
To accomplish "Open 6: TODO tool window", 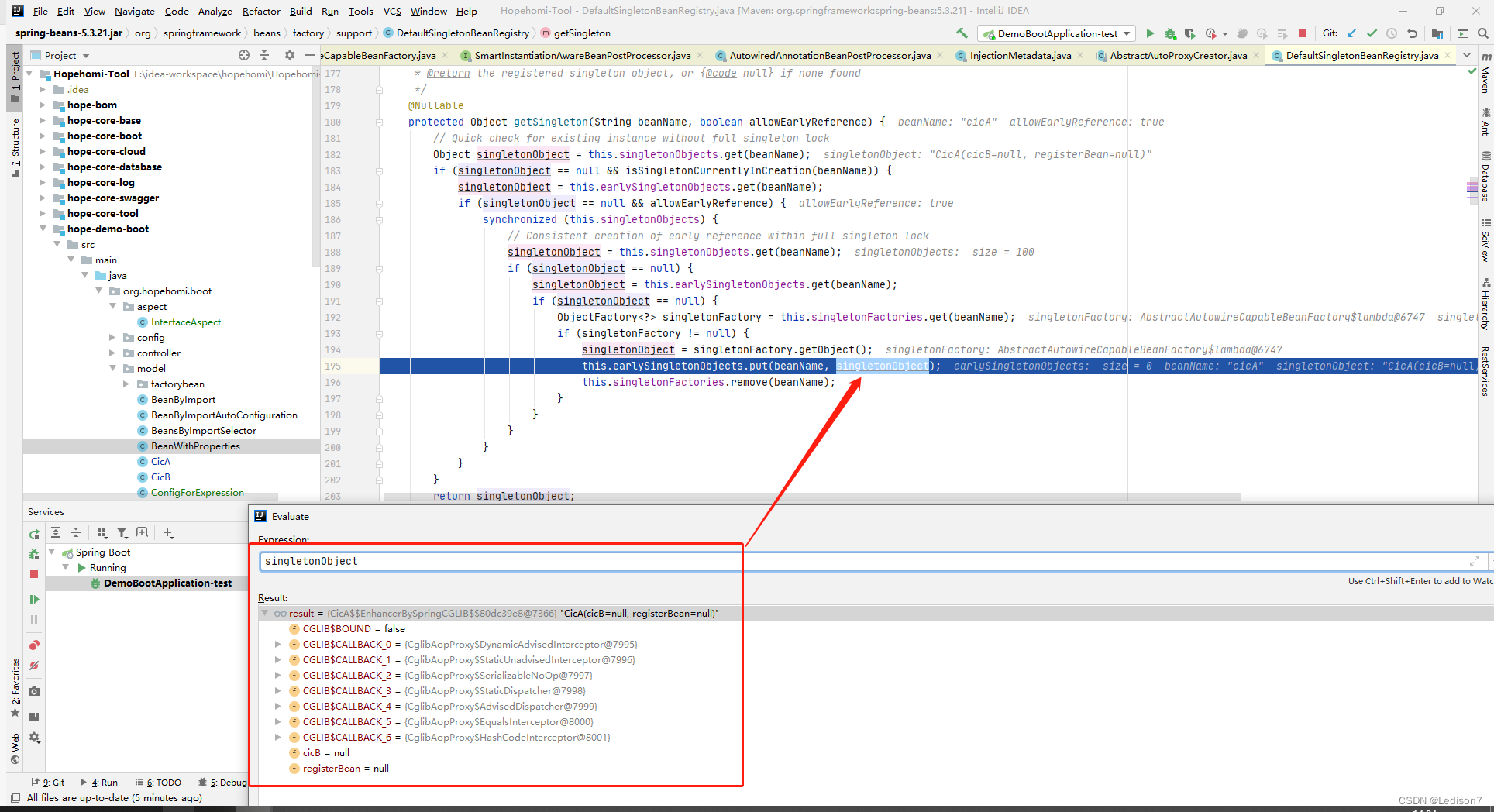I will 158,783.
